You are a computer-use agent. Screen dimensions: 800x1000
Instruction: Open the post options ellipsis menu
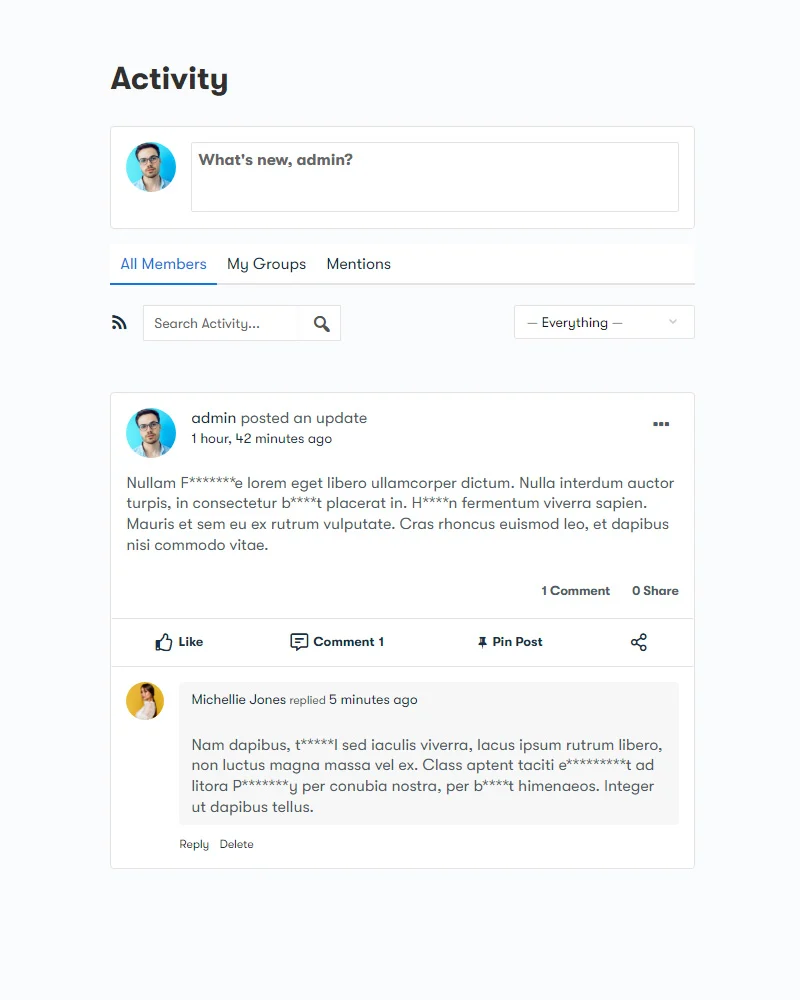(661, 424)
